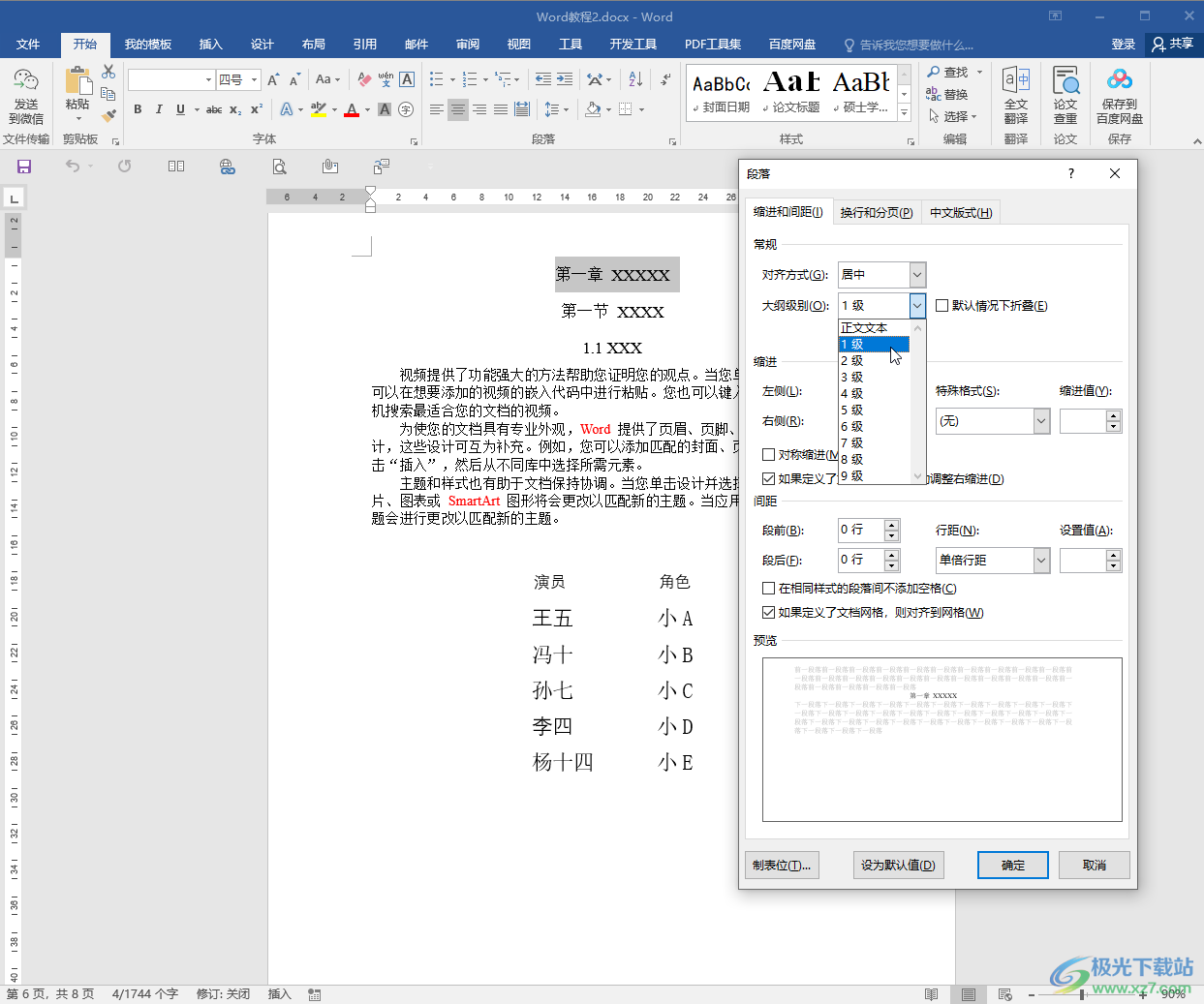Screen dimensions: 1204x1004
Task: Uncheck 如果定义了文档网格，则对齐到网格 checkbox
Action: tap(769, 613)
